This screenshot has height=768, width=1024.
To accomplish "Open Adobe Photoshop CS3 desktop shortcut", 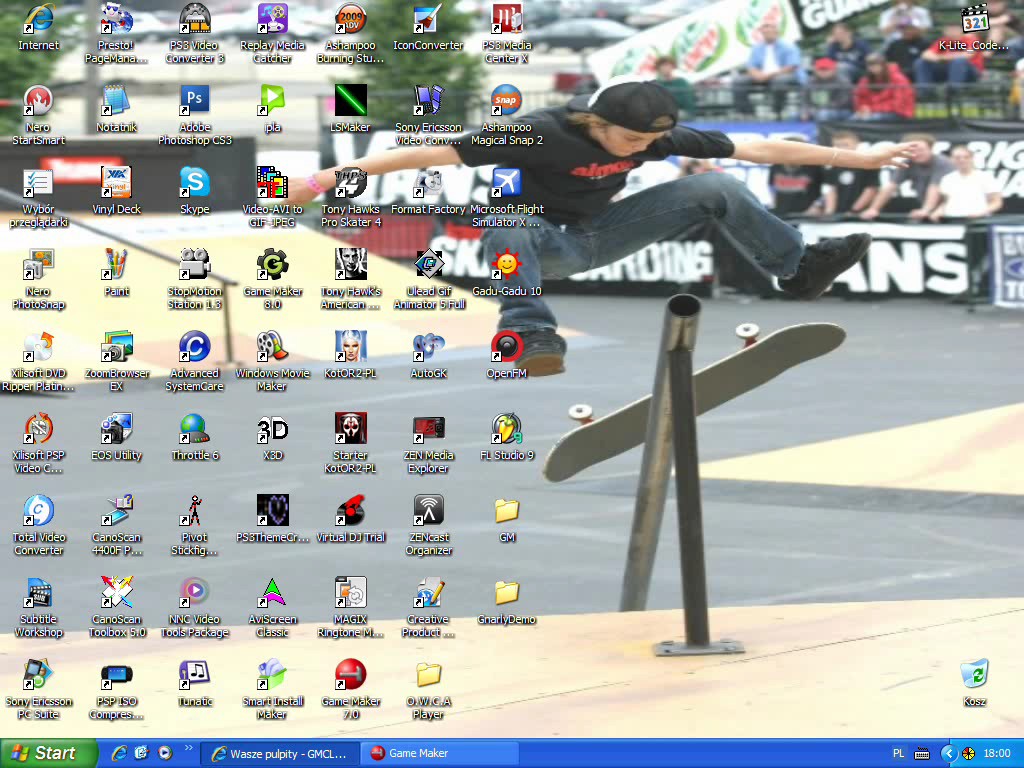I will (x=194, y=100).
